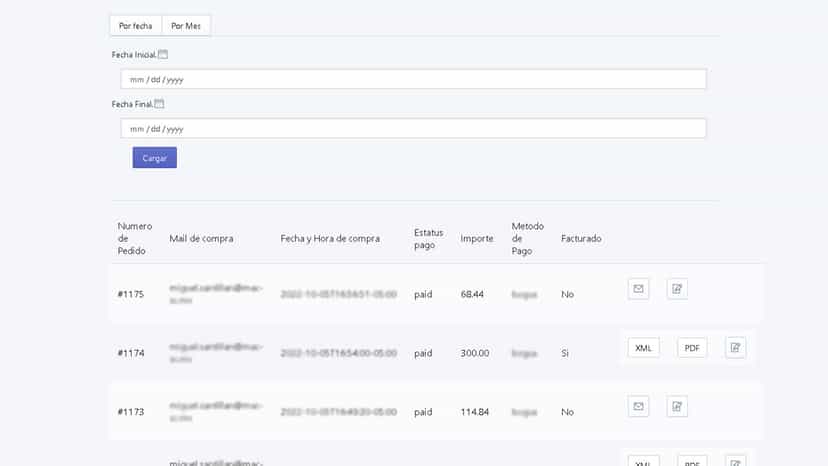
Task: Download XML for order #1174
Action: pyautogui.click(x=643, y=348)
